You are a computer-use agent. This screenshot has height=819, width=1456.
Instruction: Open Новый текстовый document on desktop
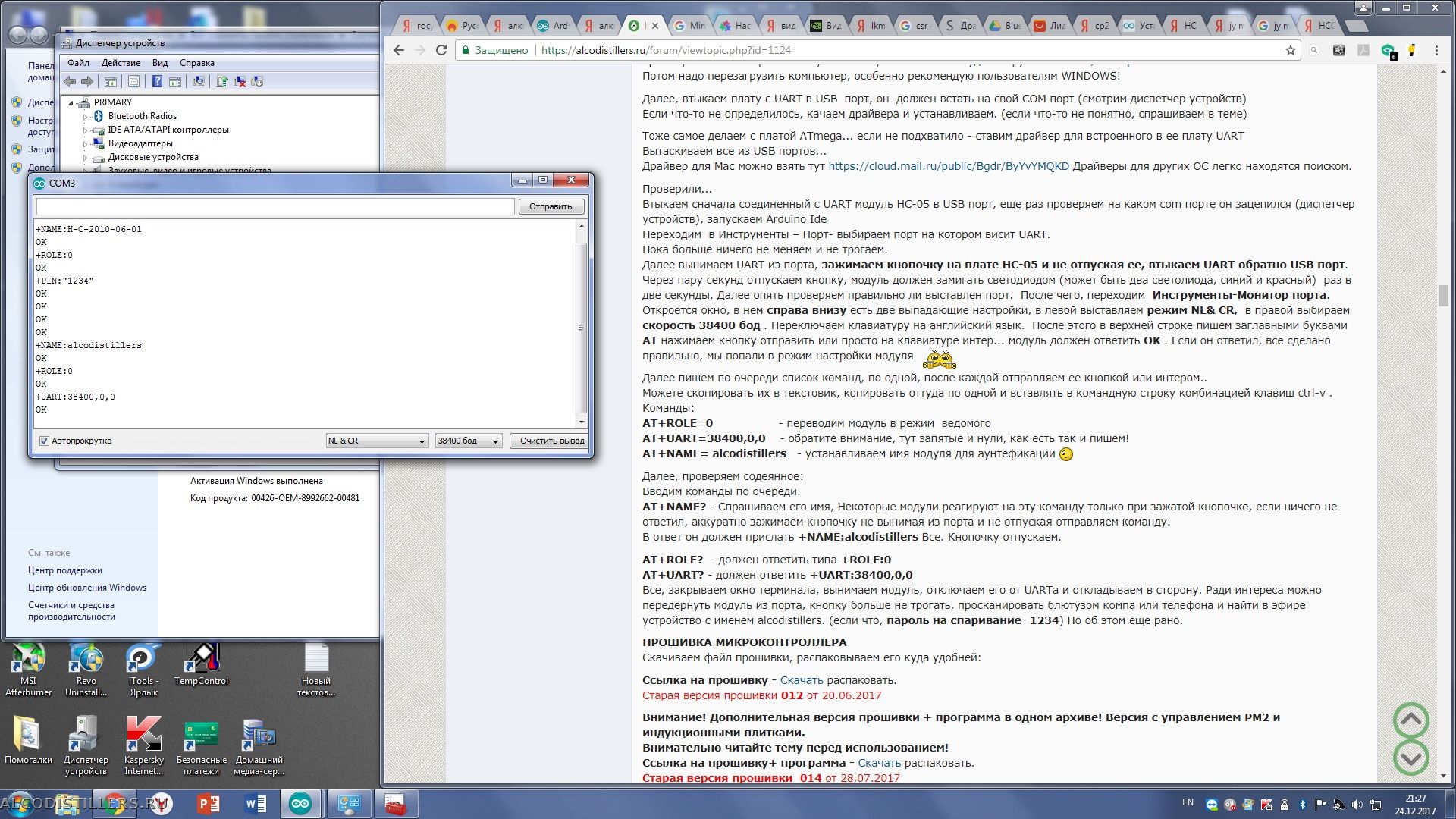[316, 670]
